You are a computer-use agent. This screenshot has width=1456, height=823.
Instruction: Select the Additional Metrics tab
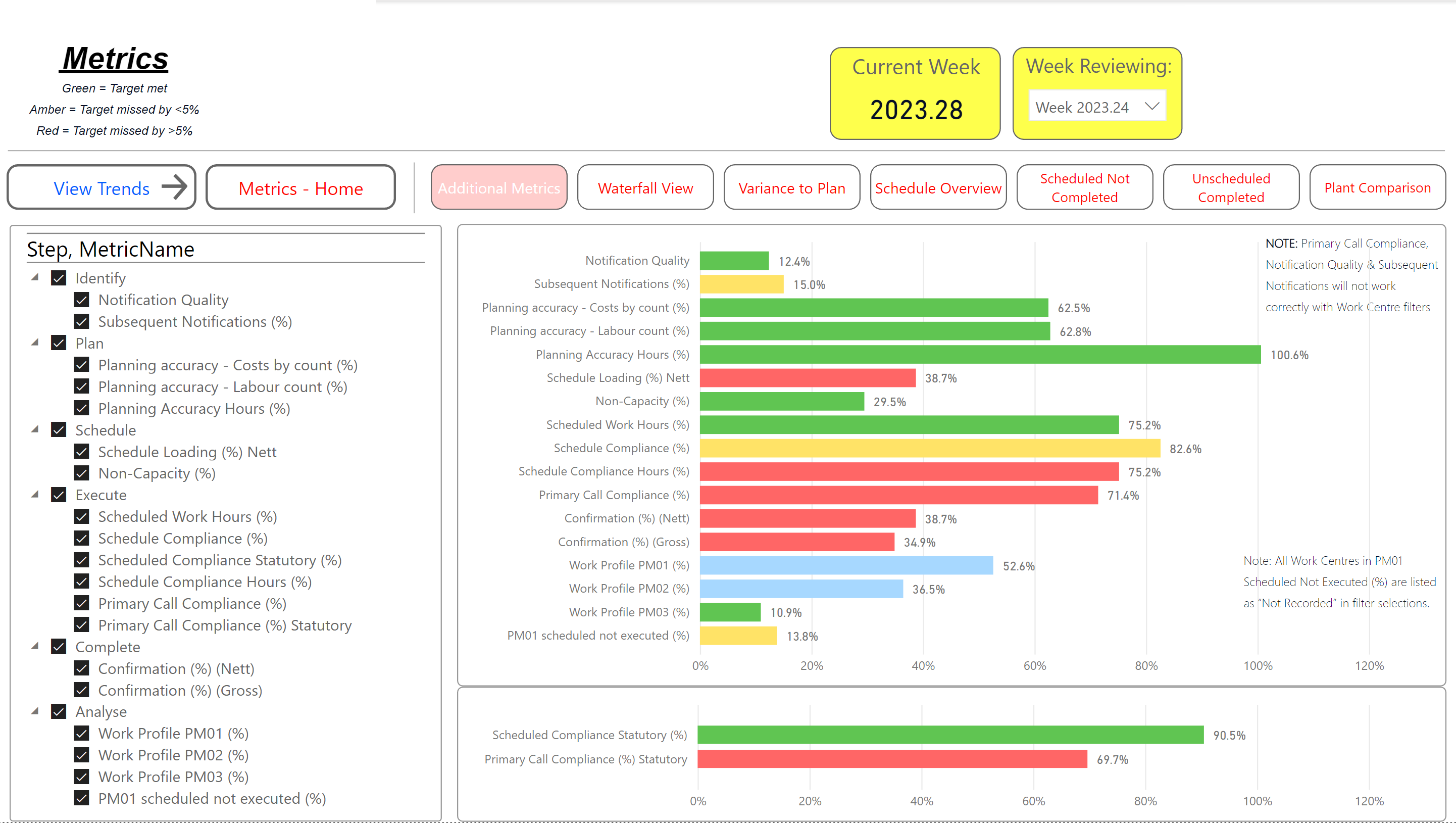pyautogui.click(x=498, y=187)
